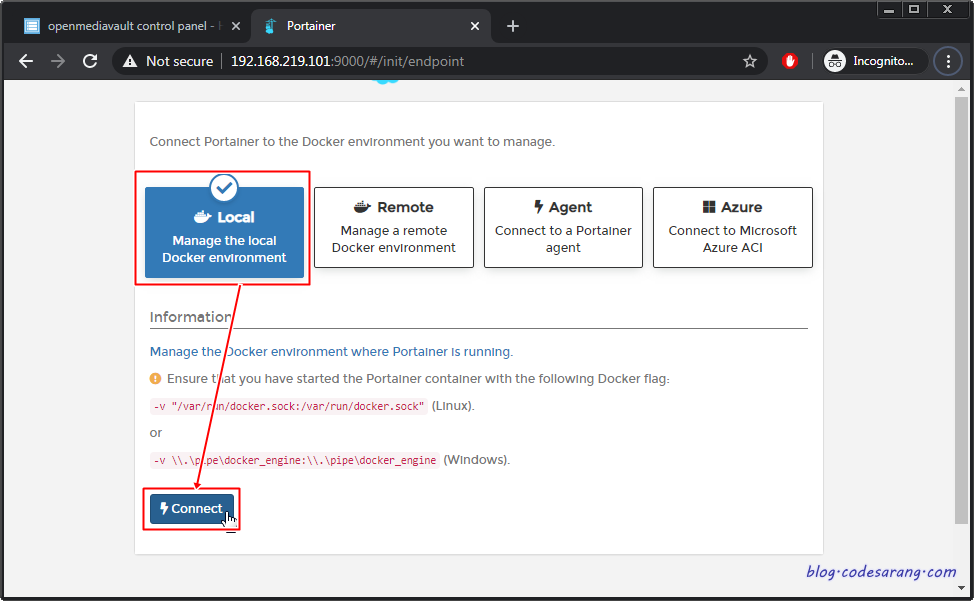This screenshot has width=974, height=601.
Task: Close the openmediavault control panel tab
Action: coord(235,26)
